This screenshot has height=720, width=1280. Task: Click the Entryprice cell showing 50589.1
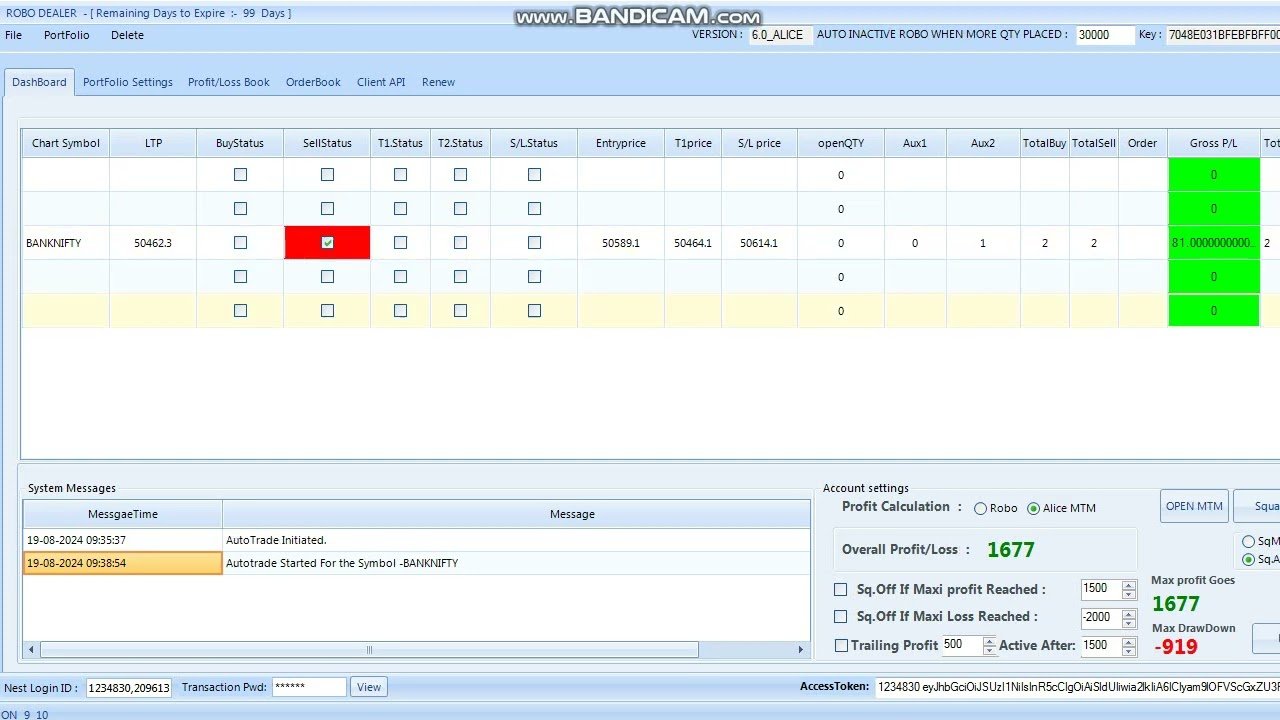point(621,243)
